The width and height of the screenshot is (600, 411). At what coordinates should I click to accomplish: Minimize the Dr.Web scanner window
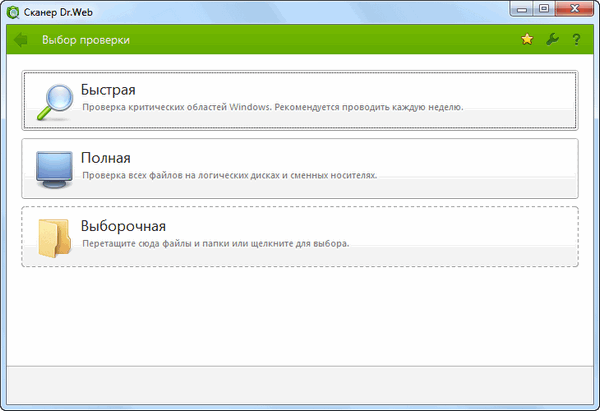(x=522, y=9)
